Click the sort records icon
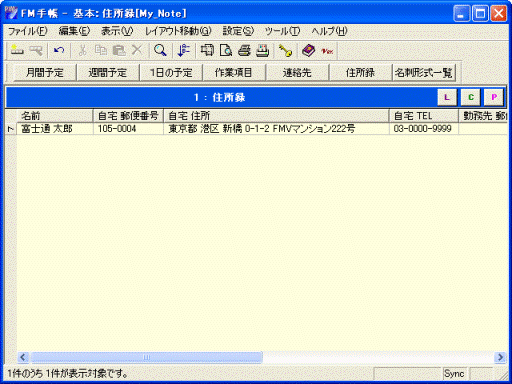This screenshot has height=384, width=512. pyautogui.click(x=183, y=50)
